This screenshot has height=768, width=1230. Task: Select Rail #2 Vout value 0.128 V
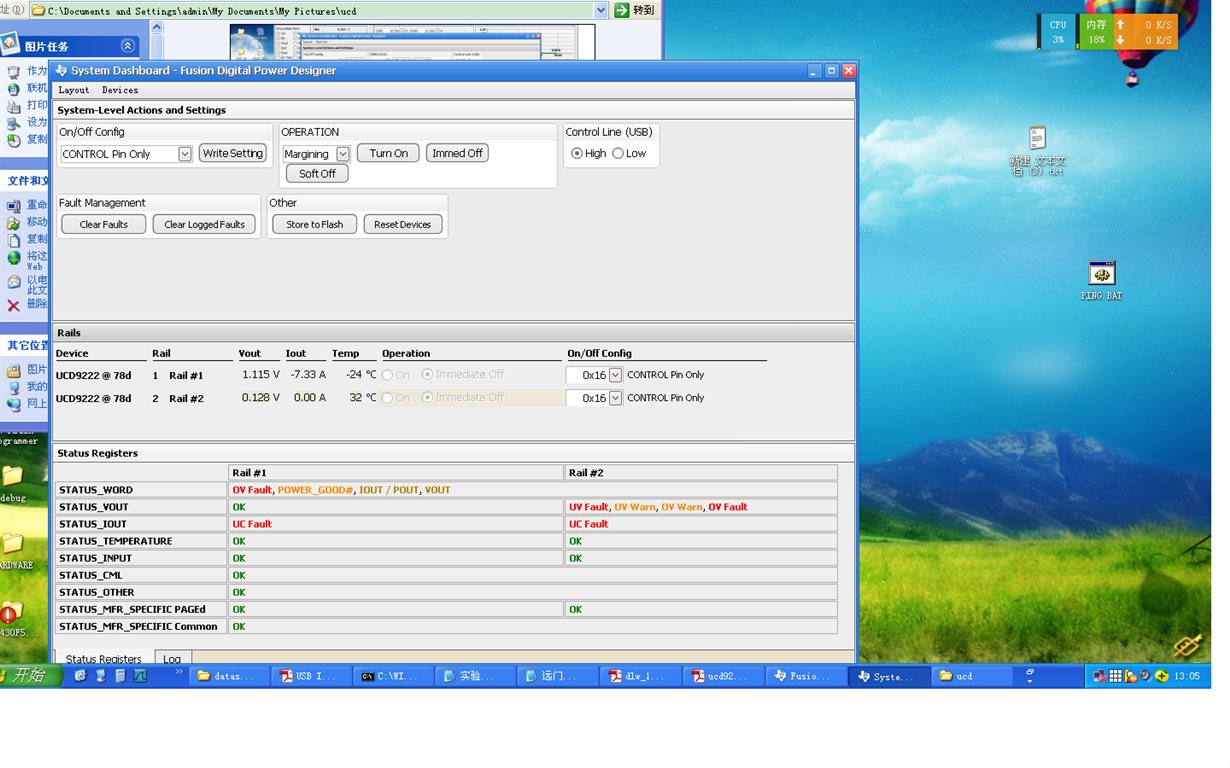[261, 398]
